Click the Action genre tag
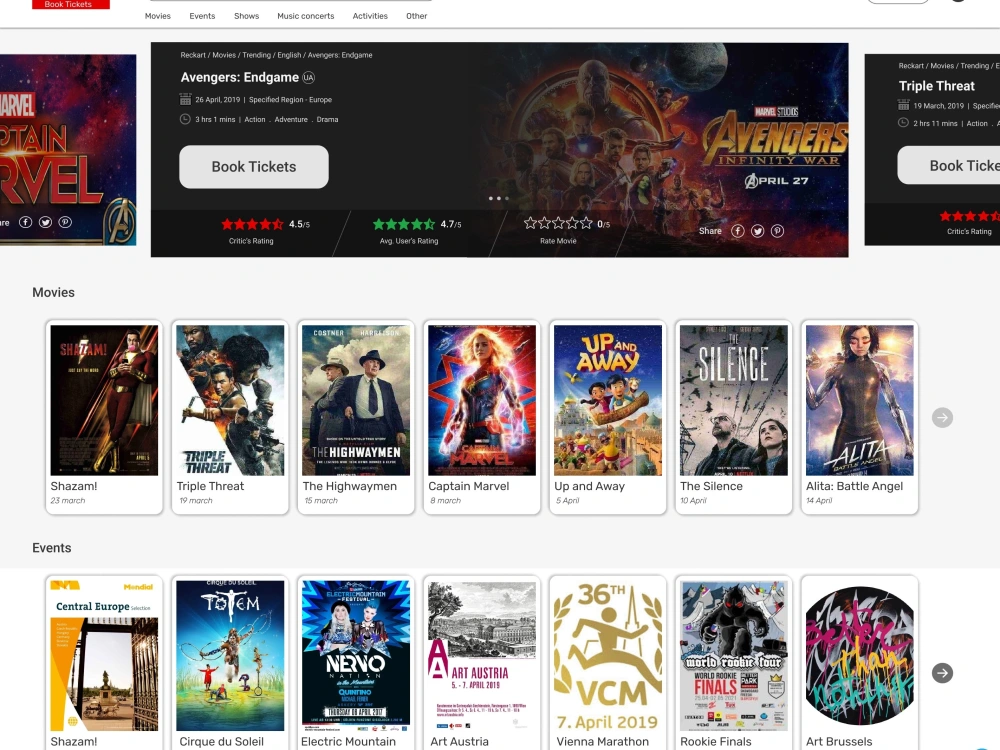The width and height of the screenshot is (1000, 750). pyautogui.click(x=254, y=119)
